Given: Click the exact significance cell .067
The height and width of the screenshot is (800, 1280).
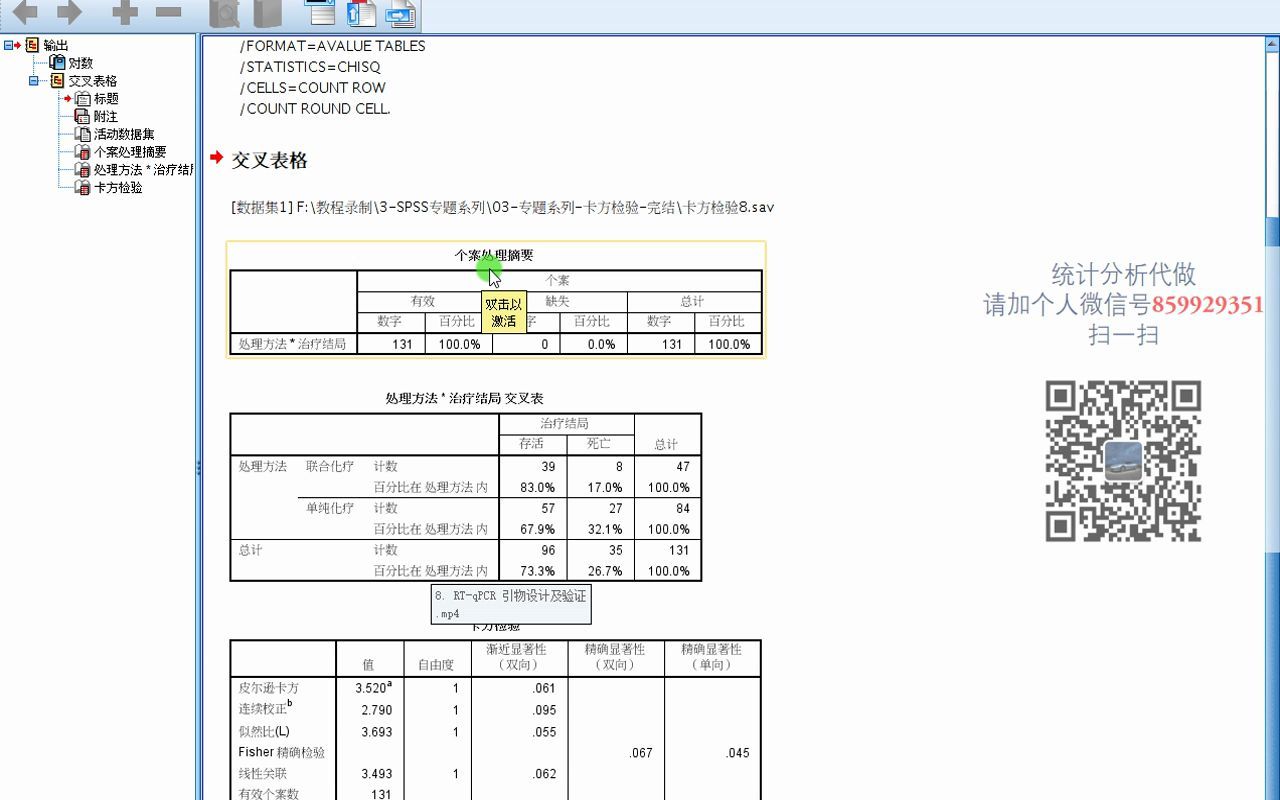Looking at the screenshot, I should 617,753.
